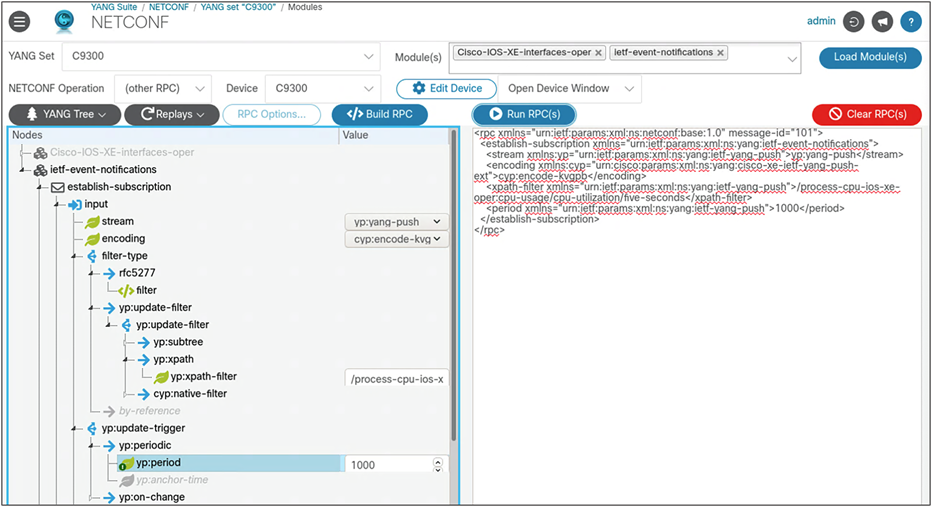
Task: Open the YANG Set dropdown
Action: point(221,56)
